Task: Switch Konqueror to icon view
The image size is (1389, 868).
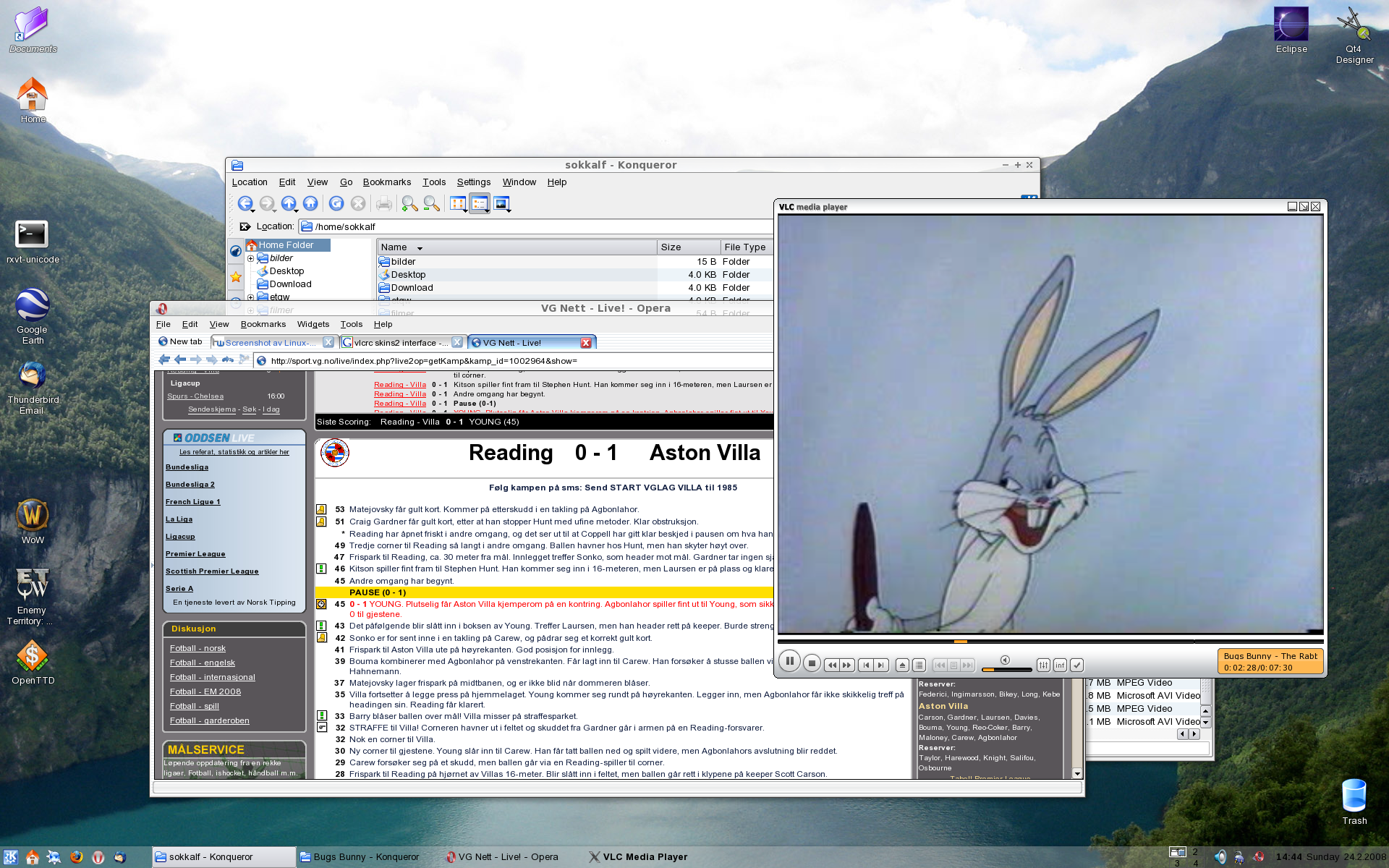Action: [457, 203]
